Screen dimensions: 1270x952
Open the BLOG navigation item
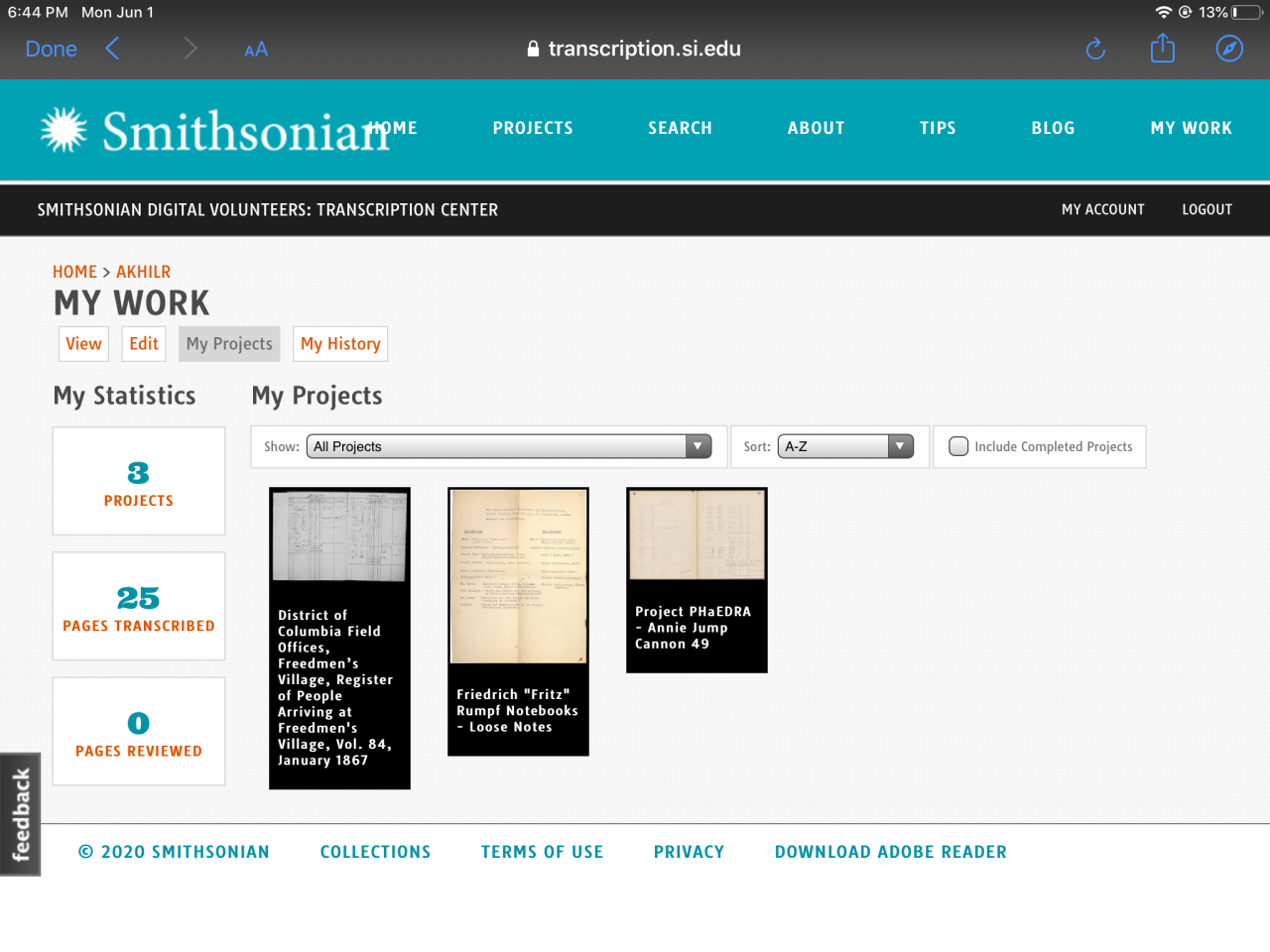(x=1053, y=128)
